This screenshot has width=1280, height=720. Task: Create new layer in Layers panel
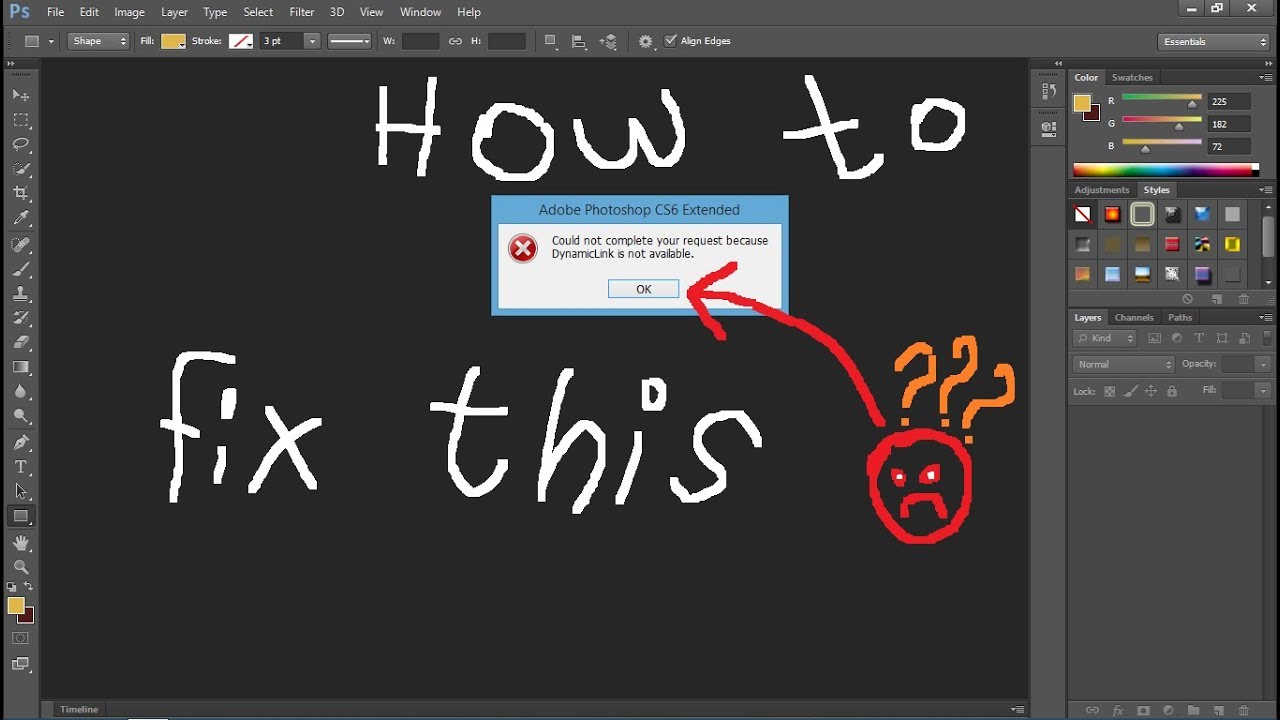[1220, 710]
